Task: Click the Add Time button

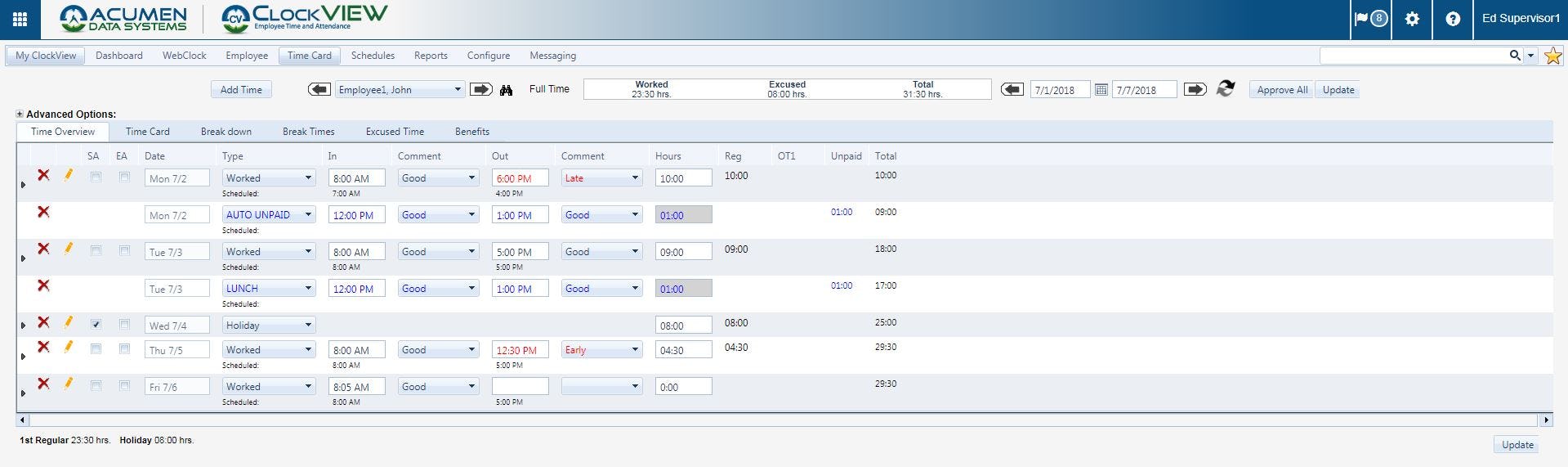Action: [241, 90]
